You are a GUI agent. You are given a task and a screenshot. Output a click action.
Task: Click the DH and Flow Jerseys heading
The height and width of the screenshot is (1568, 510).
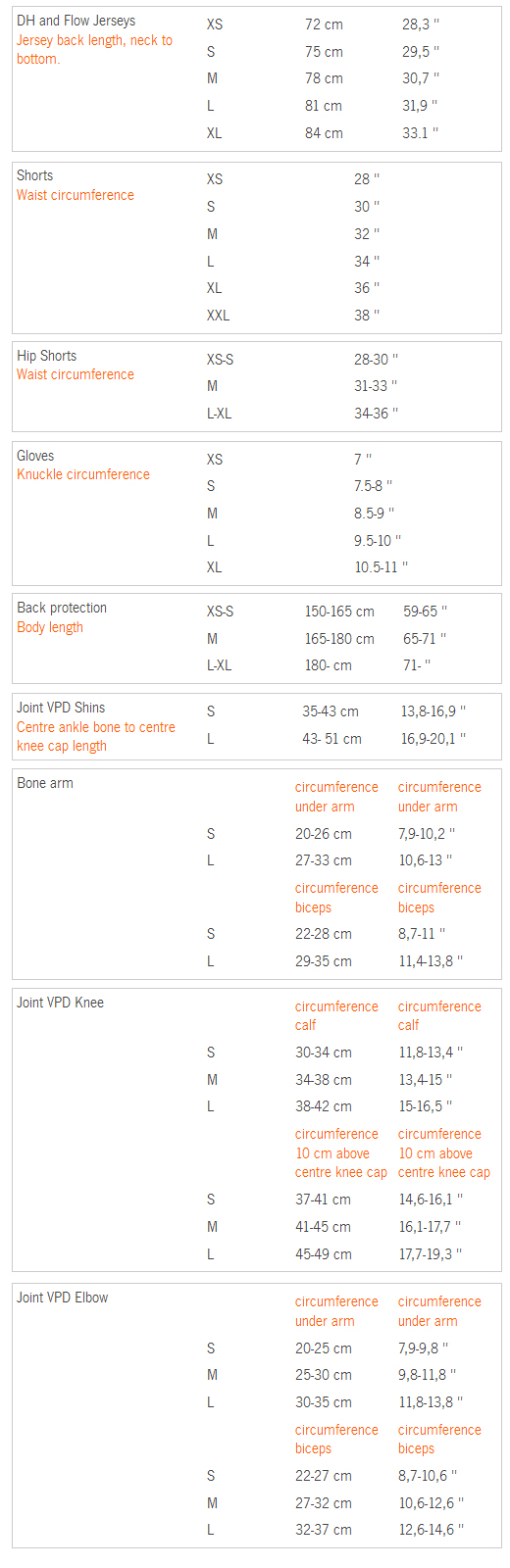coord(76,21)
